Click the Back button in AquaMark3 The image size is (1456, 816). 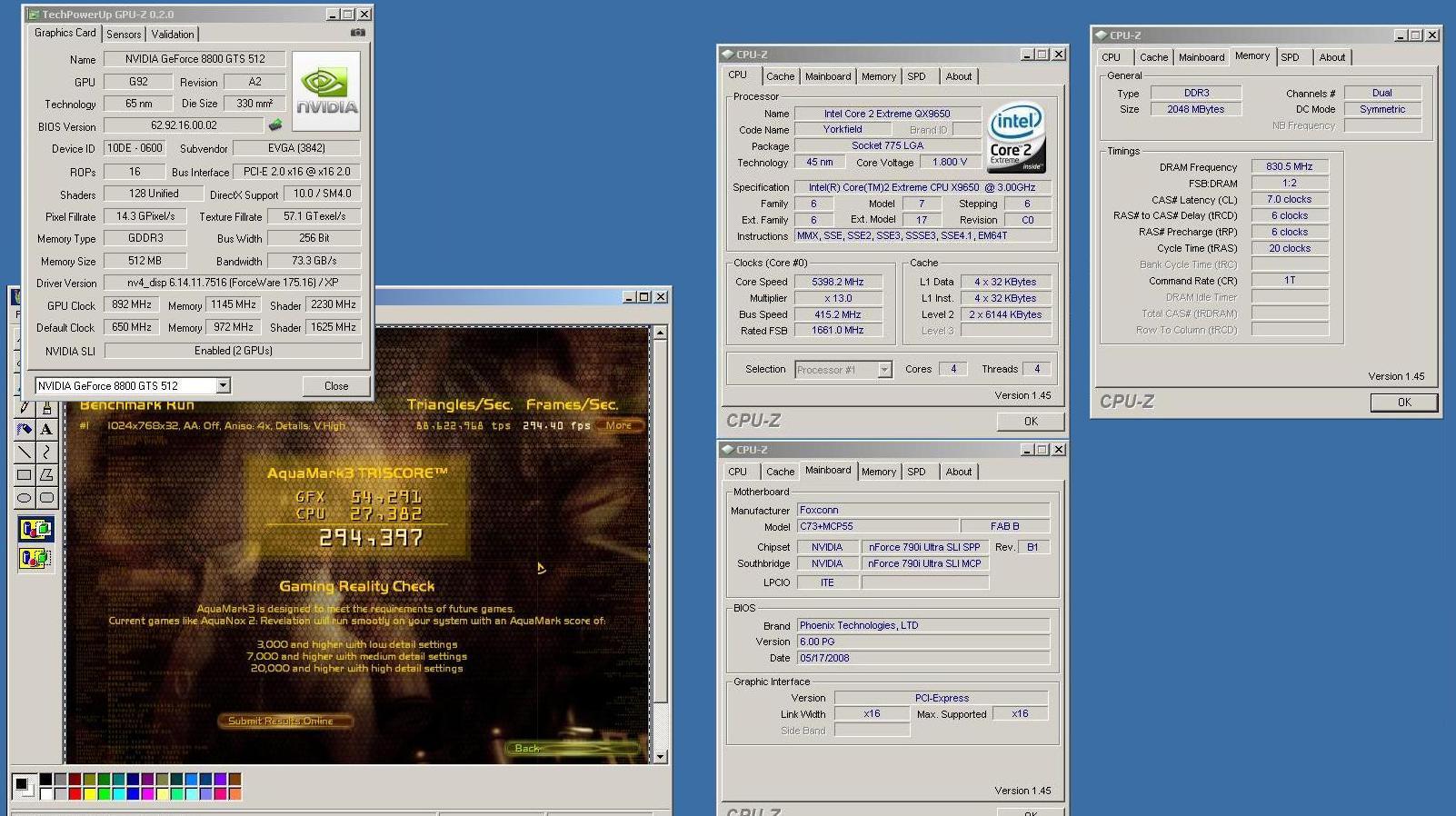coord(571,748)
